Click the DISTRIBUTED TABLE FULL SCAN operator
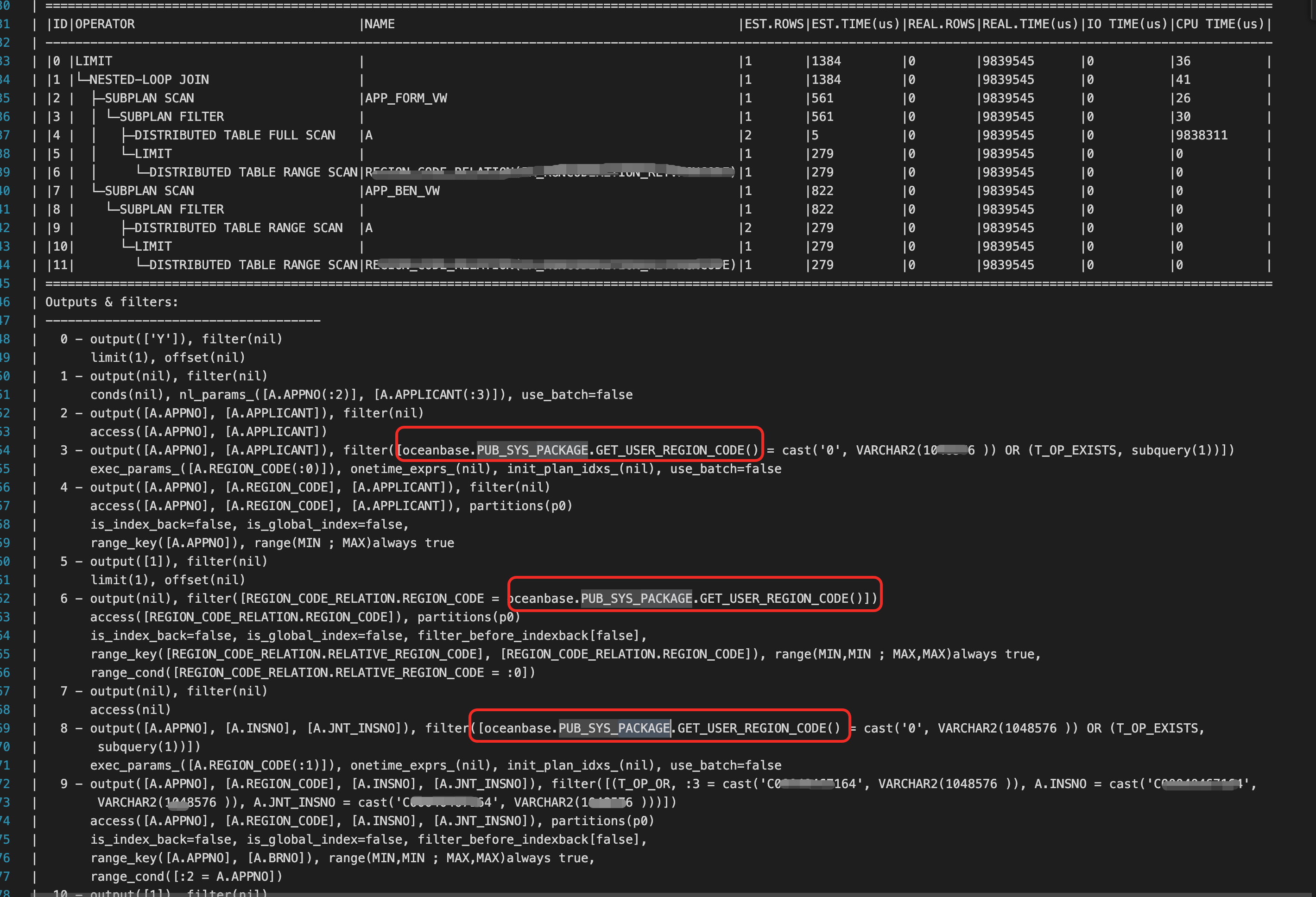Viewport: 1316px width, 897px height. [x=234, y=135]
